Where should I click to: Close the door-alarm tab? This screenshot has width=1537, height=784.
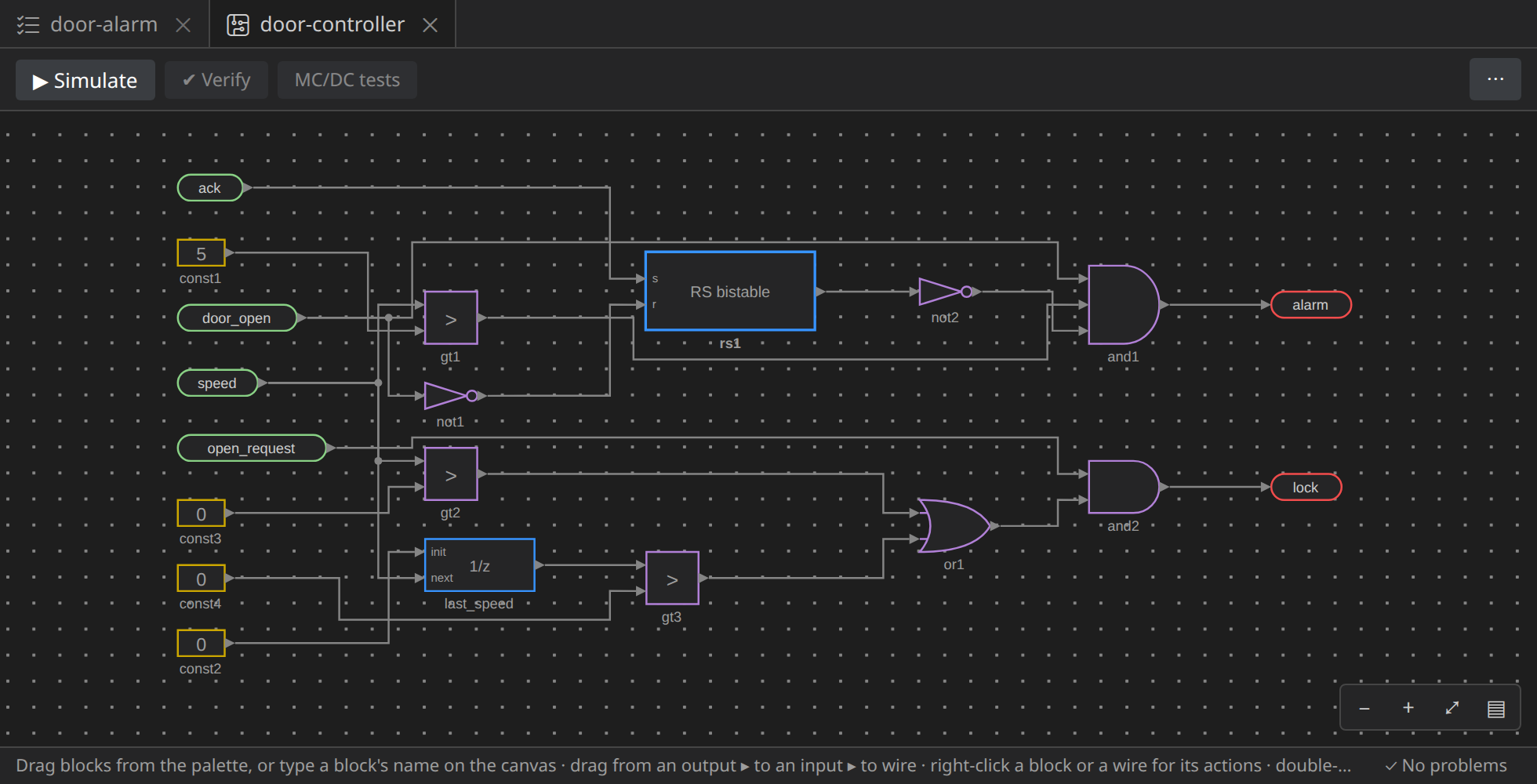183,25
